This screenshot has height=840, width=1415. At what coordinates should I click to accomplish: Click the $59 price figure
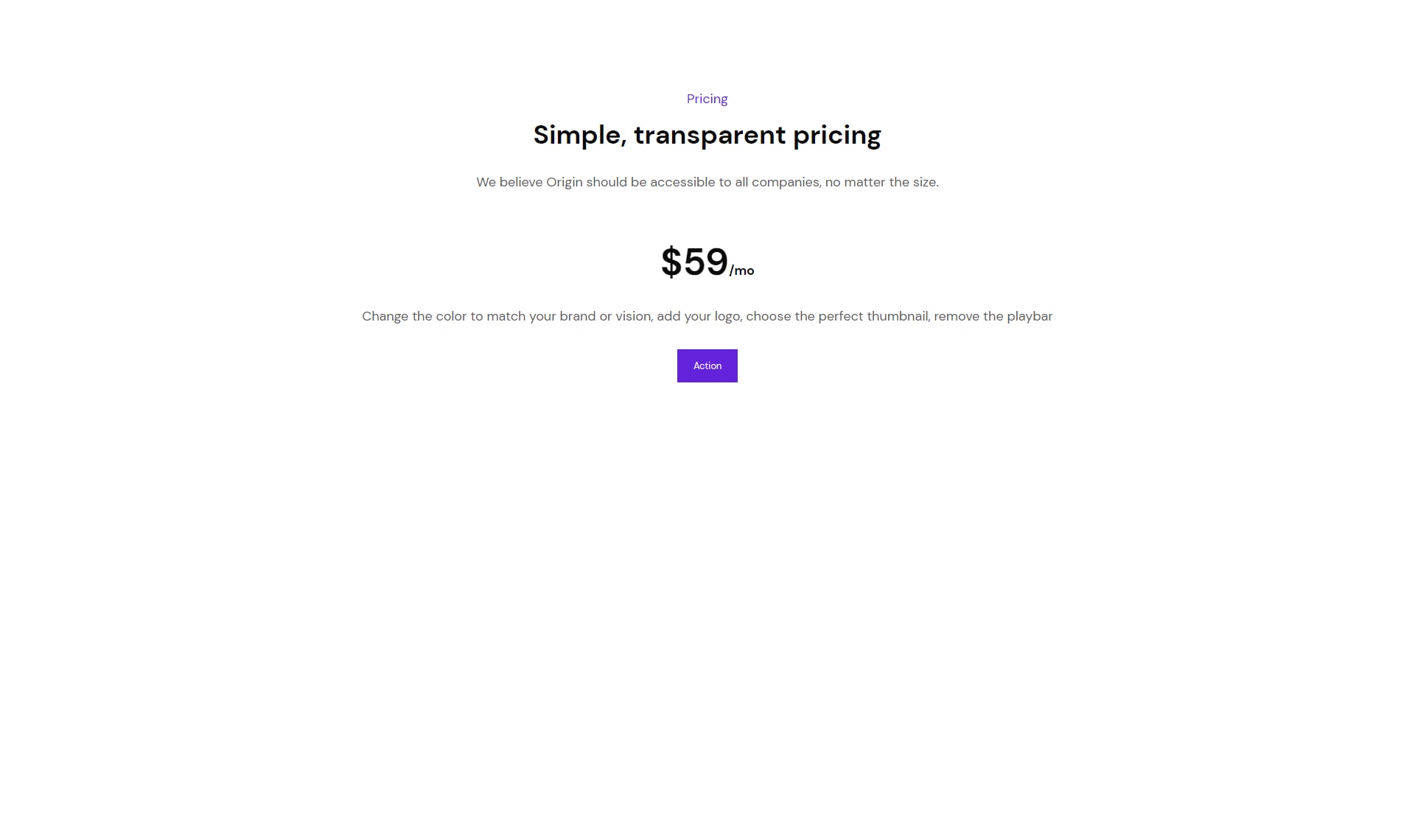click(x=694, y=262)
